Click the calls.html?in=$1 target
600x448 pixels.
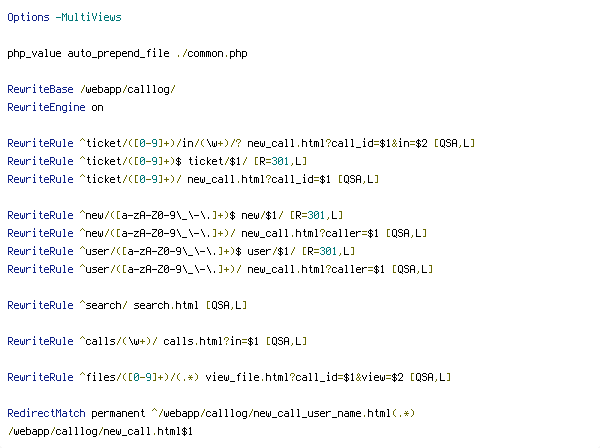pyautogui.click(x=211, y=341)
